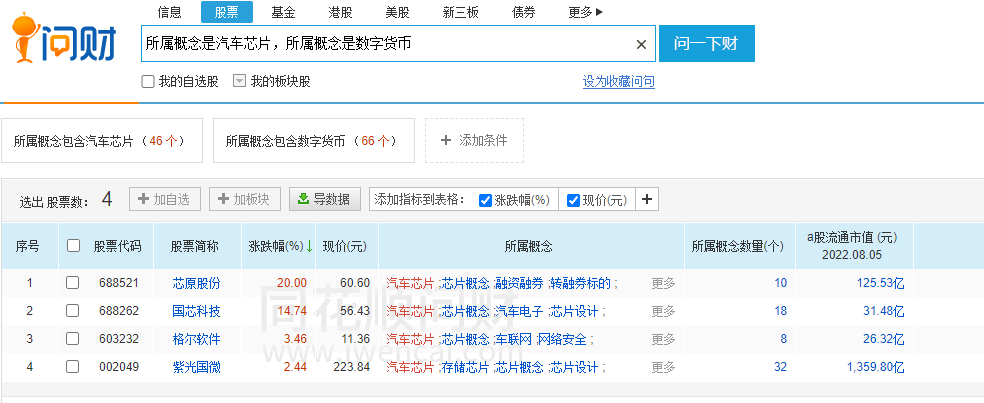Uncheck the 涨跌幅(%) indicator checkbox
Image resolution: width=984 pixels, height=403 pixels.
coord(485,200)
